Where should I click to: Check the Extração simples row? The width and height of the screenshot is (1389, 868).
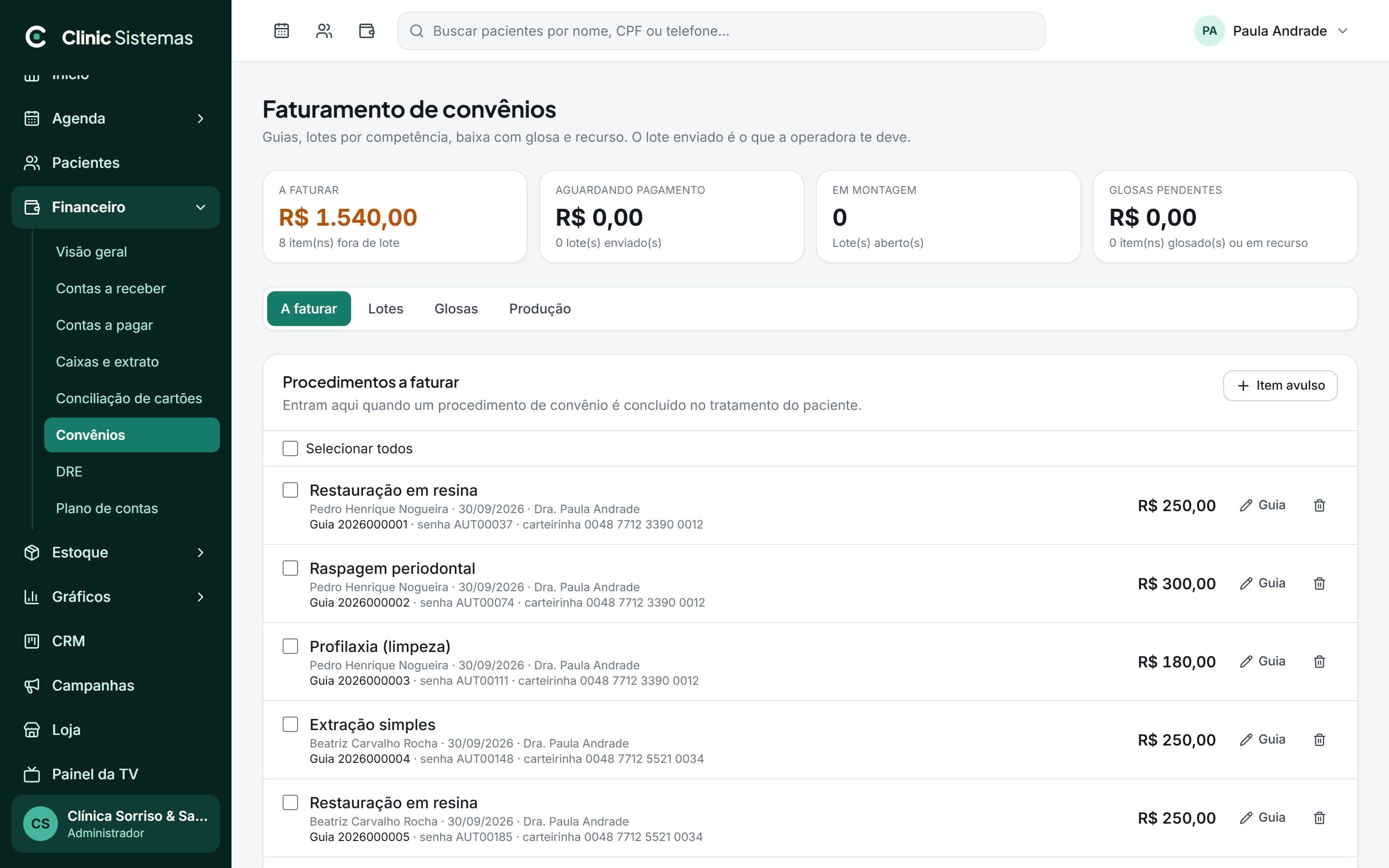[290, 724]
